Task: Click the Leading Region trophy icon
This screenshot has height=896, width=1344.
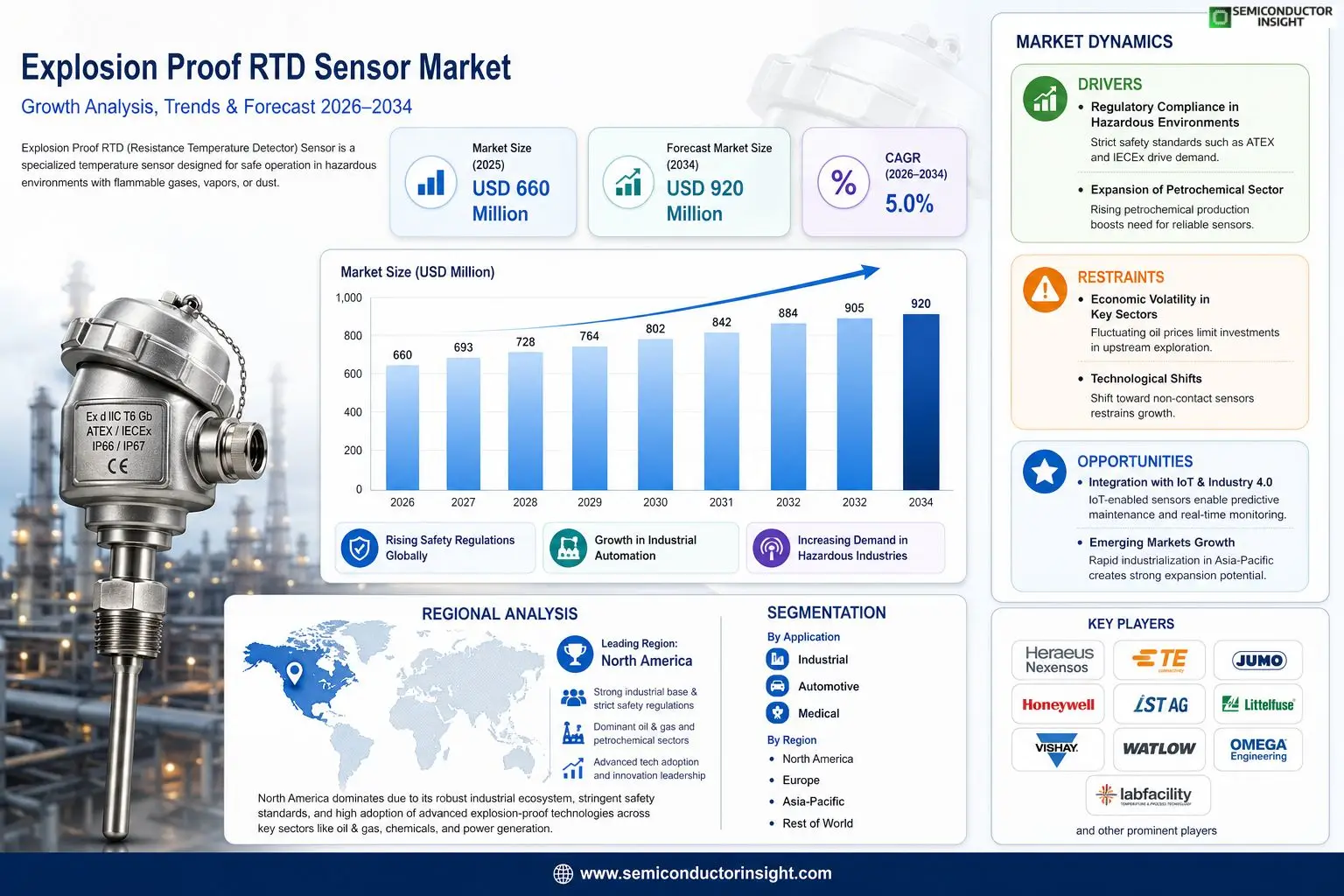Action: (575, 654)
